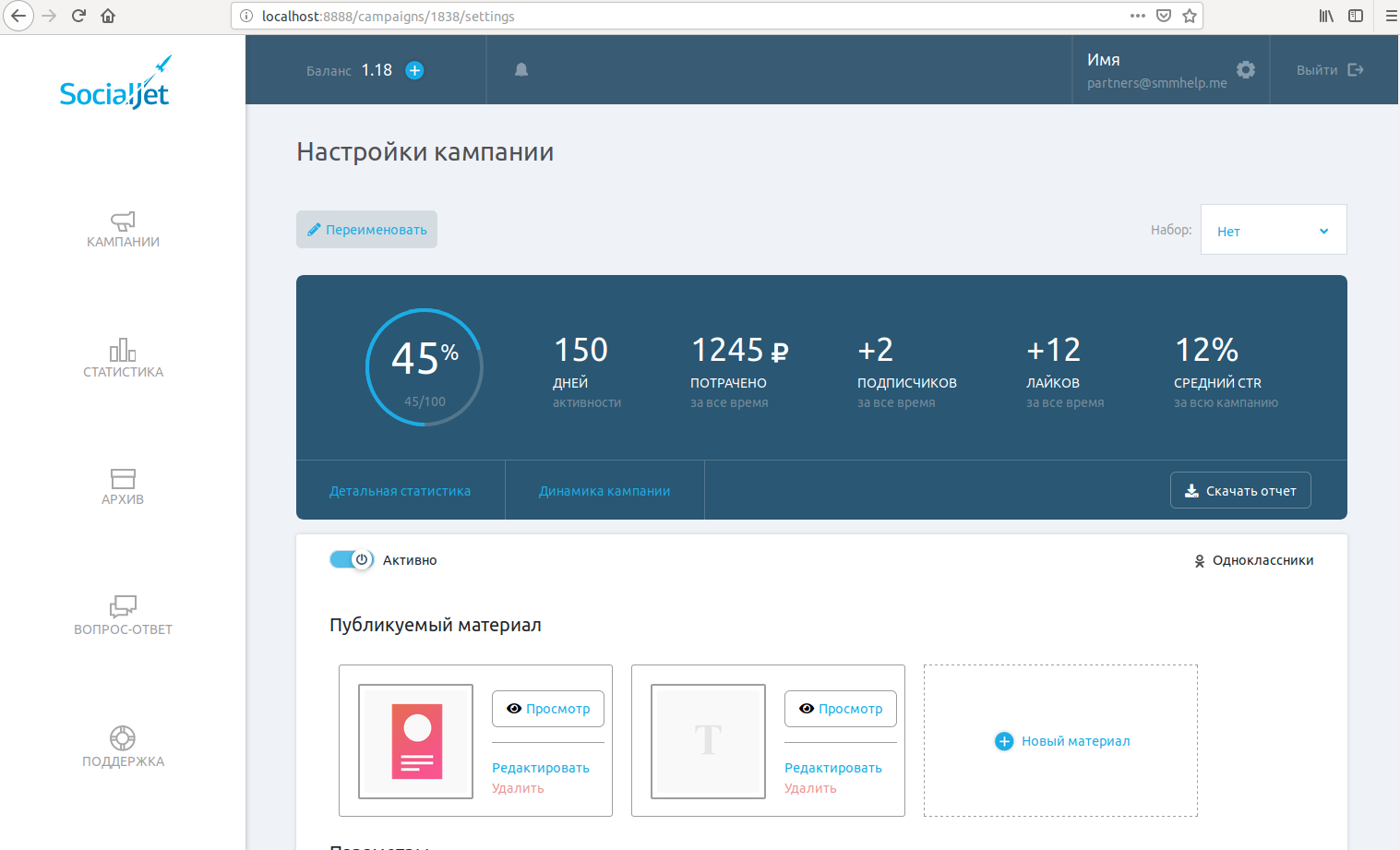Click the Одноклассники network icon

point(1199,560)
